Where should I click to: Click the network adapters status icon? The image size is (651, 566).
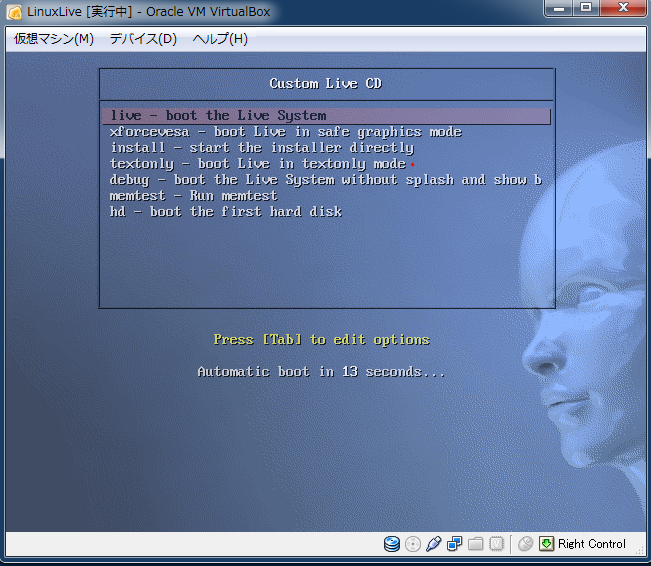pos(455,544)
